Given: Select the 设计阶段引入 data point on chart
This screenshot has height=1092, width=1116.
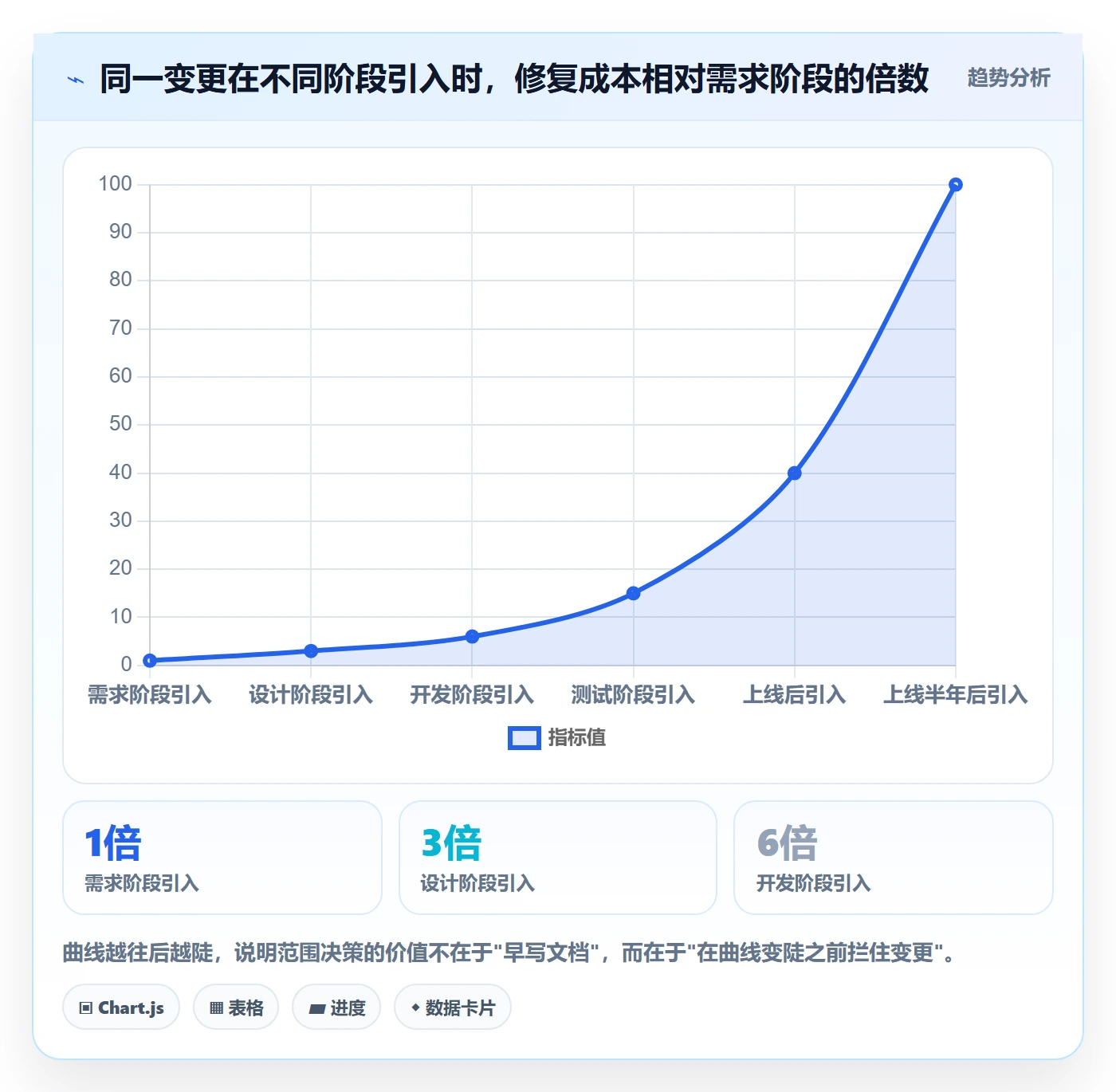Looking at the screenshot, I should [311, 651].
